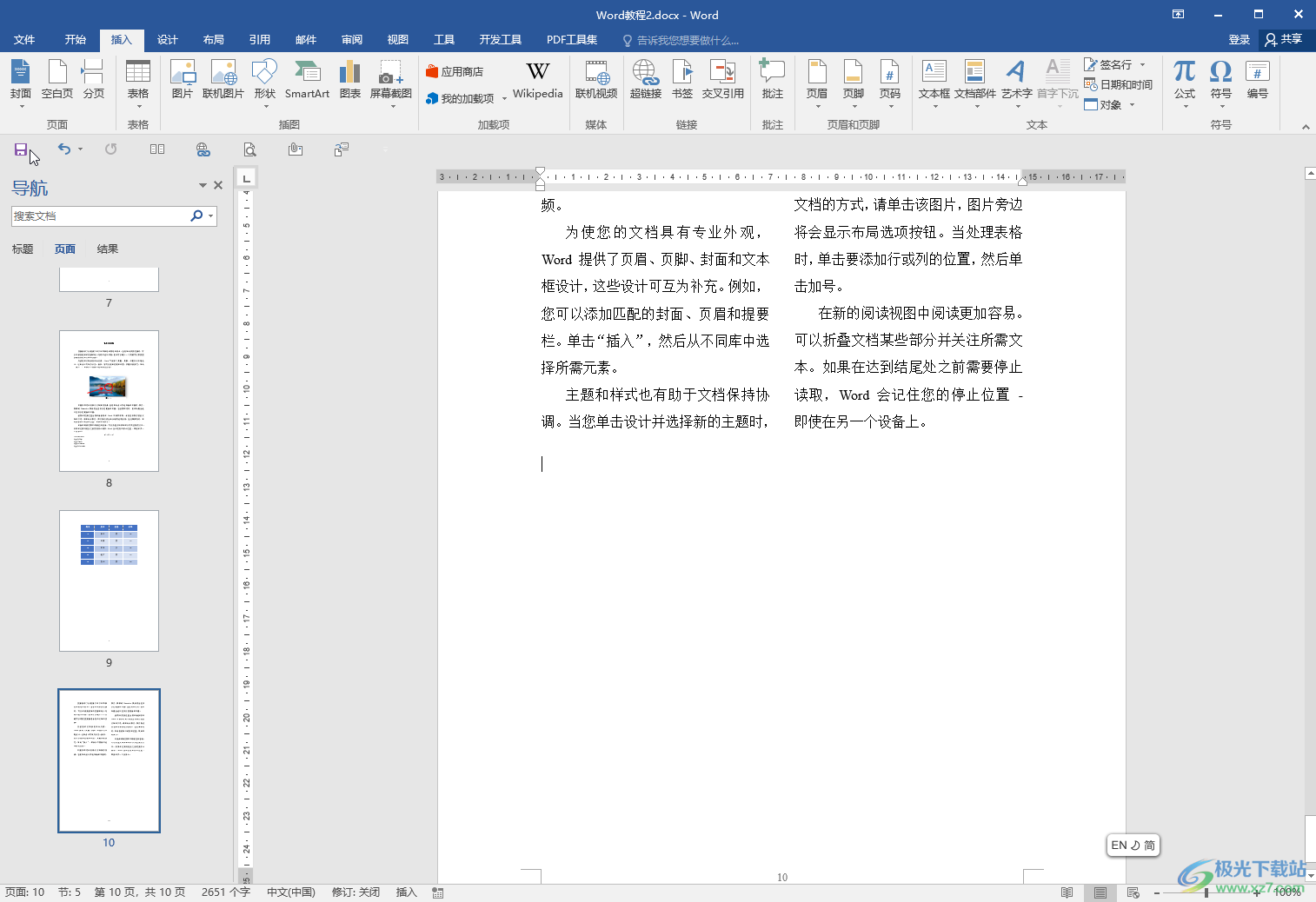Insert a SmartArt graphic
Viewport: 1316px width, 902px height.
307,80
